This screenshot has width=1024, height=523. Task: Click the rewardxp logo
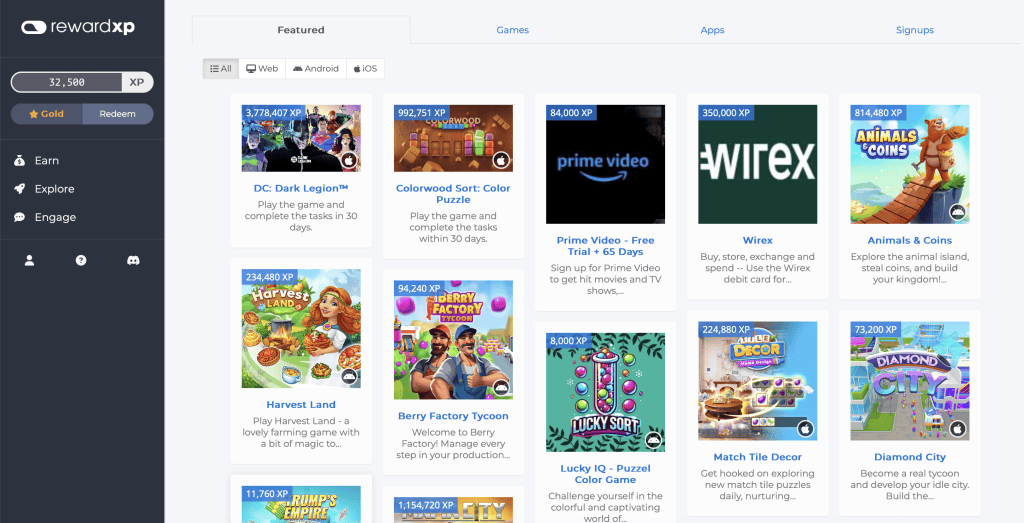tap(78, 27)
